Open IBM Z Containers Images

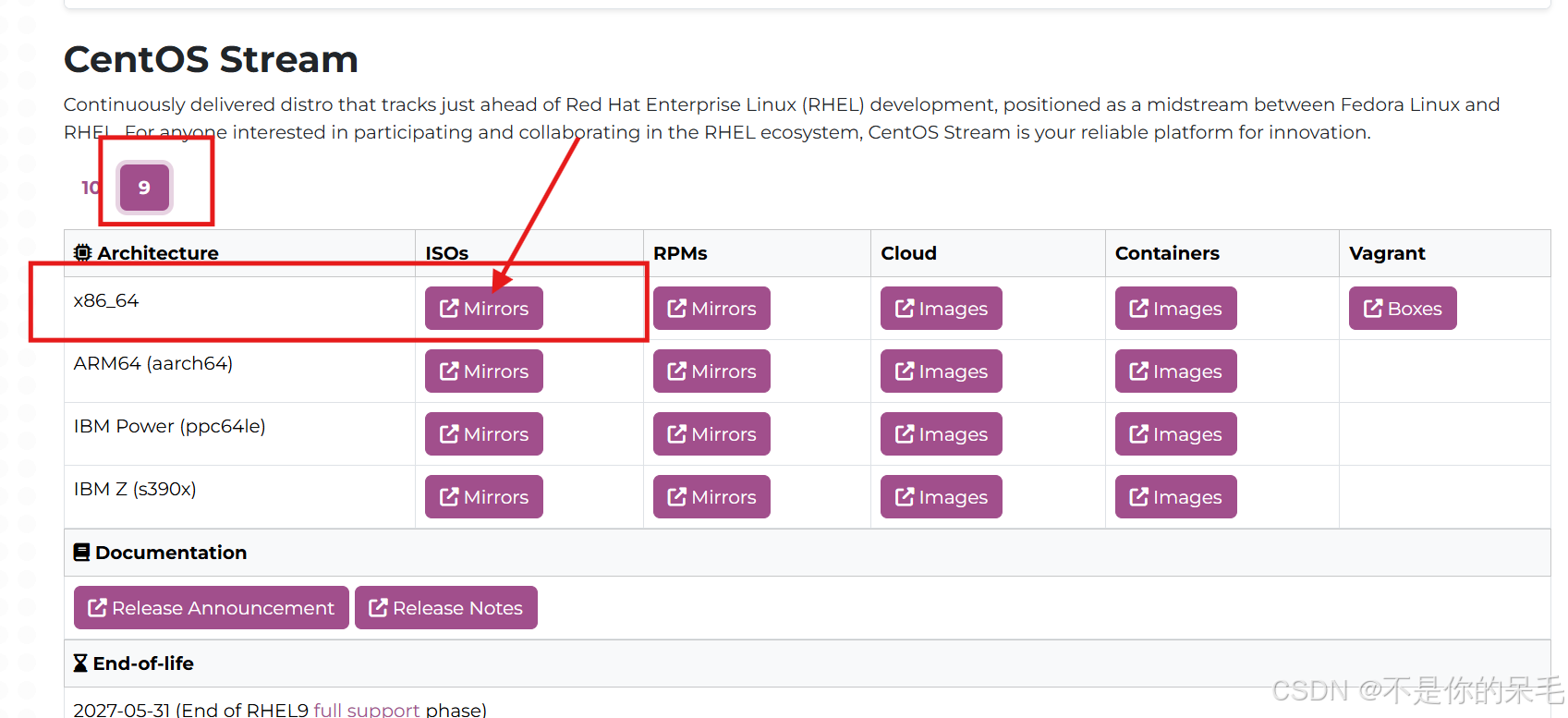tap(1175, 497)
